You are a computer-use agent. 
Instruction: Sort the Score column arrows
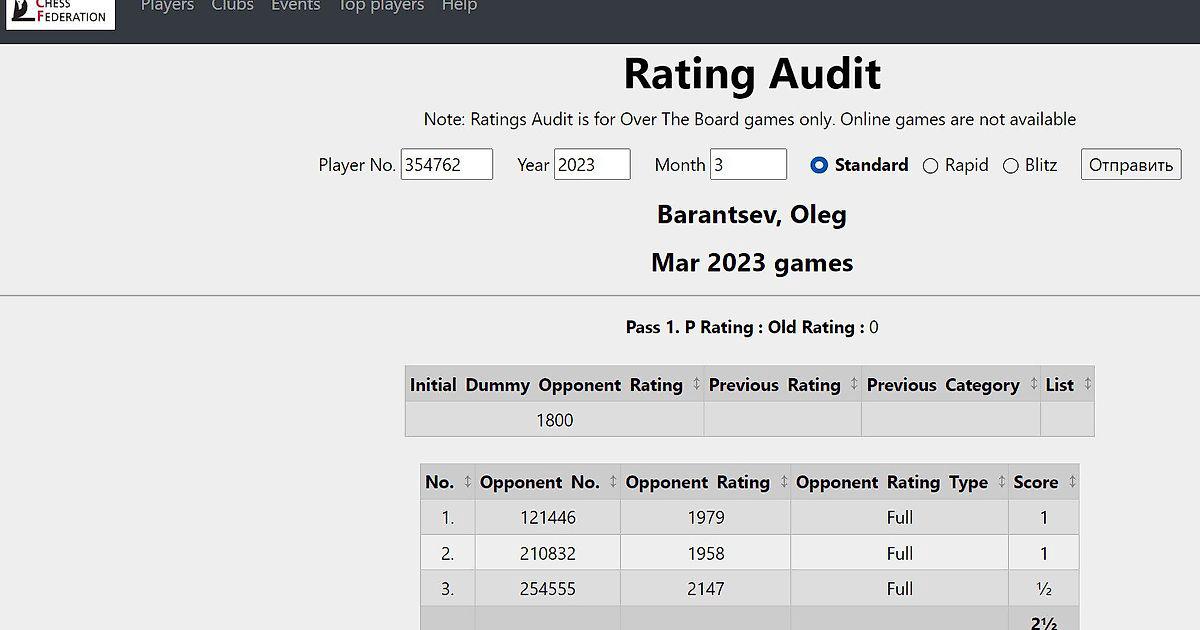point(1072,482)
